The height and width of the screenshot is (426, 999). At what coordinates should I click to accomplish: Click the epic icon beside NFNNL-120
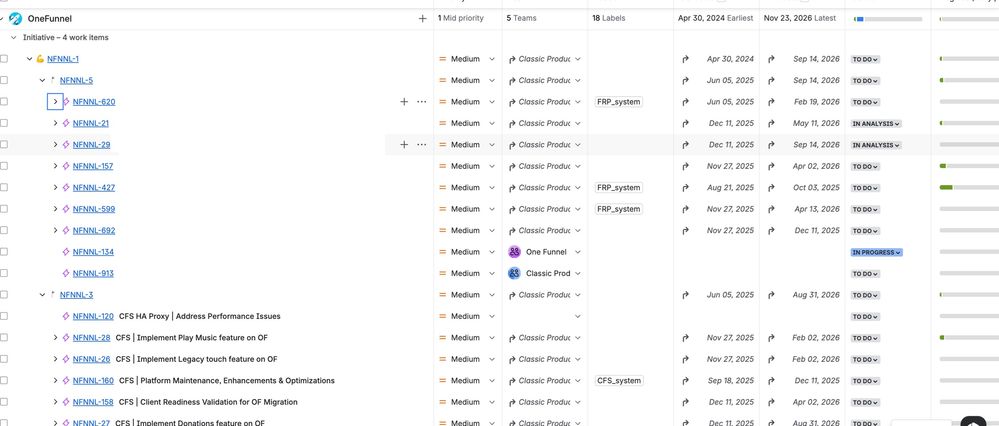66,316
